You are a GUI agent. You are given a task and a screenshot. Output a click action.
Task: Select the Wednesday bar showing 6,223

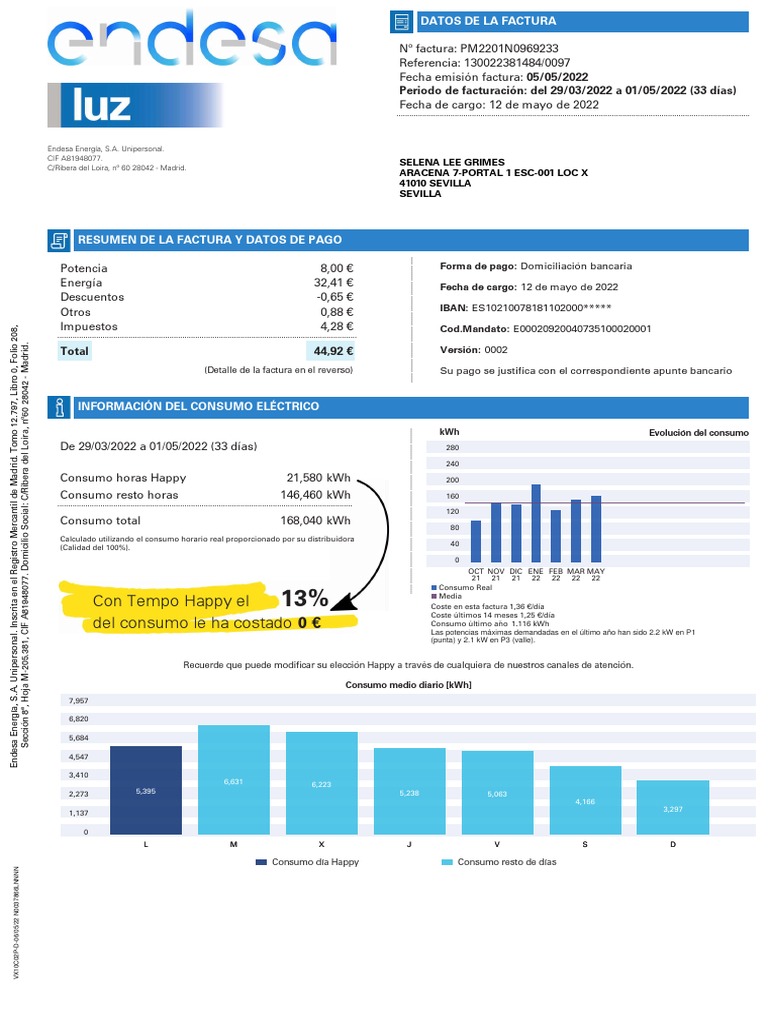click(321, 784)
